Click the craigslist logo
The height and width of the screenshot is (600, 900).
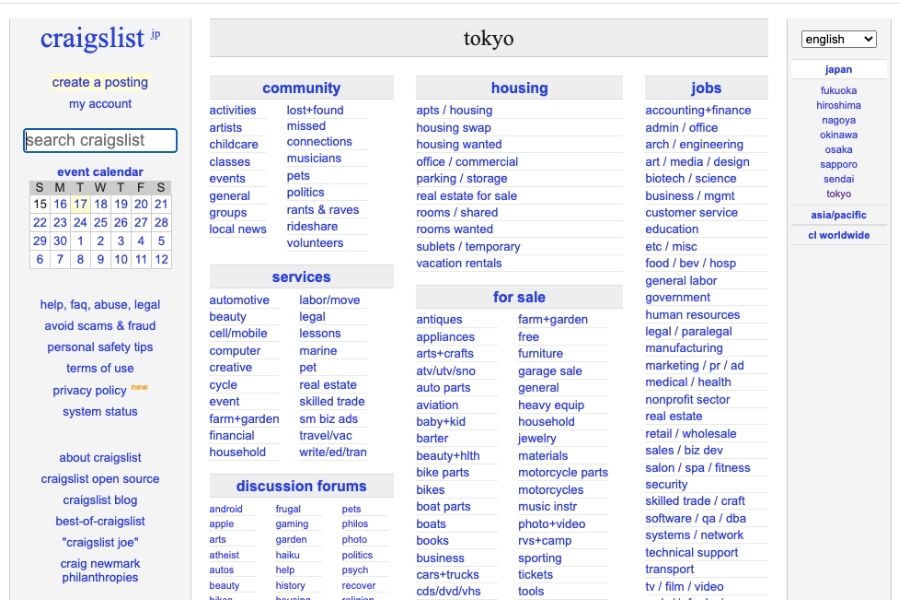click(x=92, y=38)
